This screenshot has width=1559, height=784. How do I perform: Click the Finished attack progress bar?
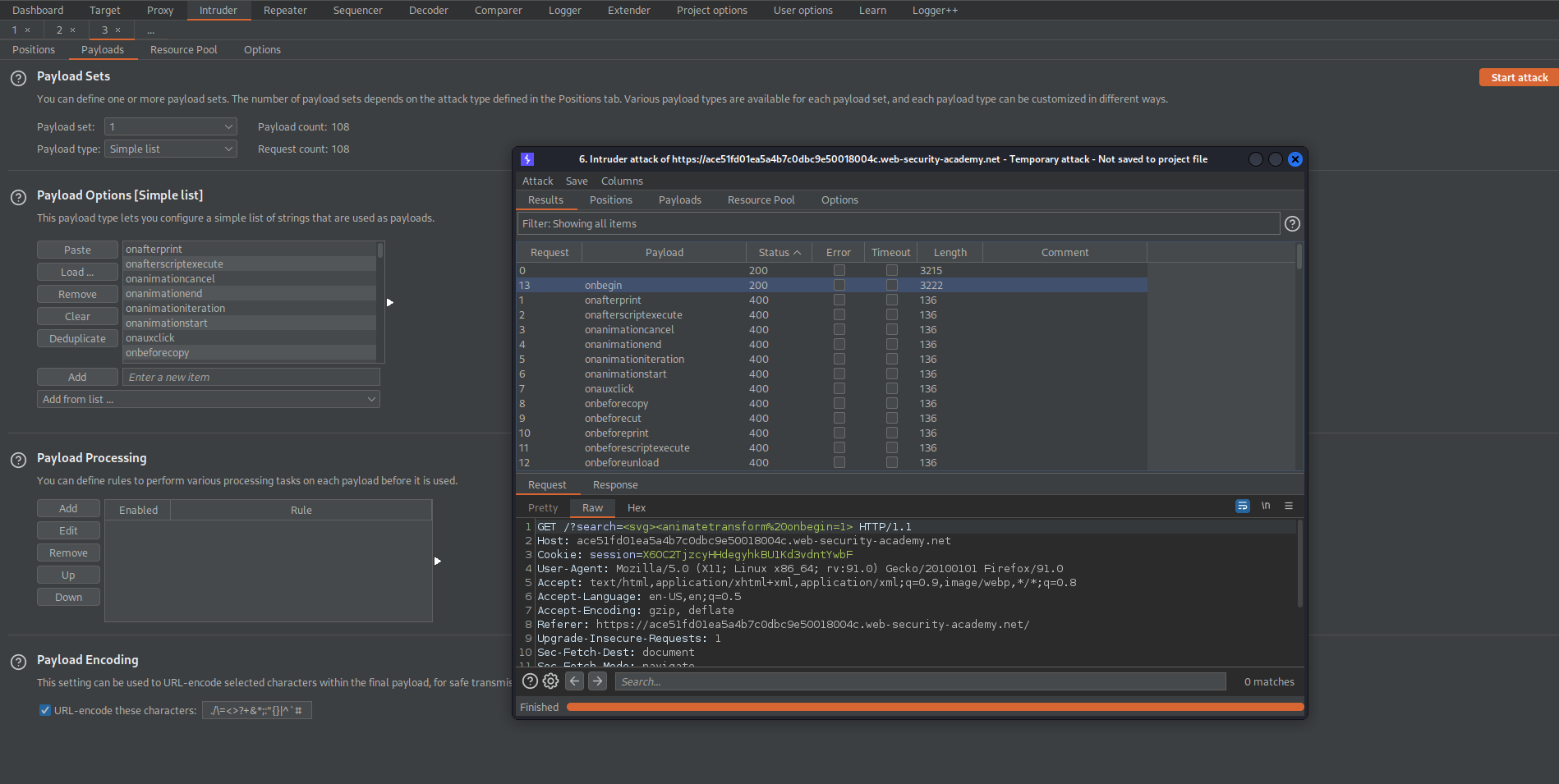coord(935,707)
